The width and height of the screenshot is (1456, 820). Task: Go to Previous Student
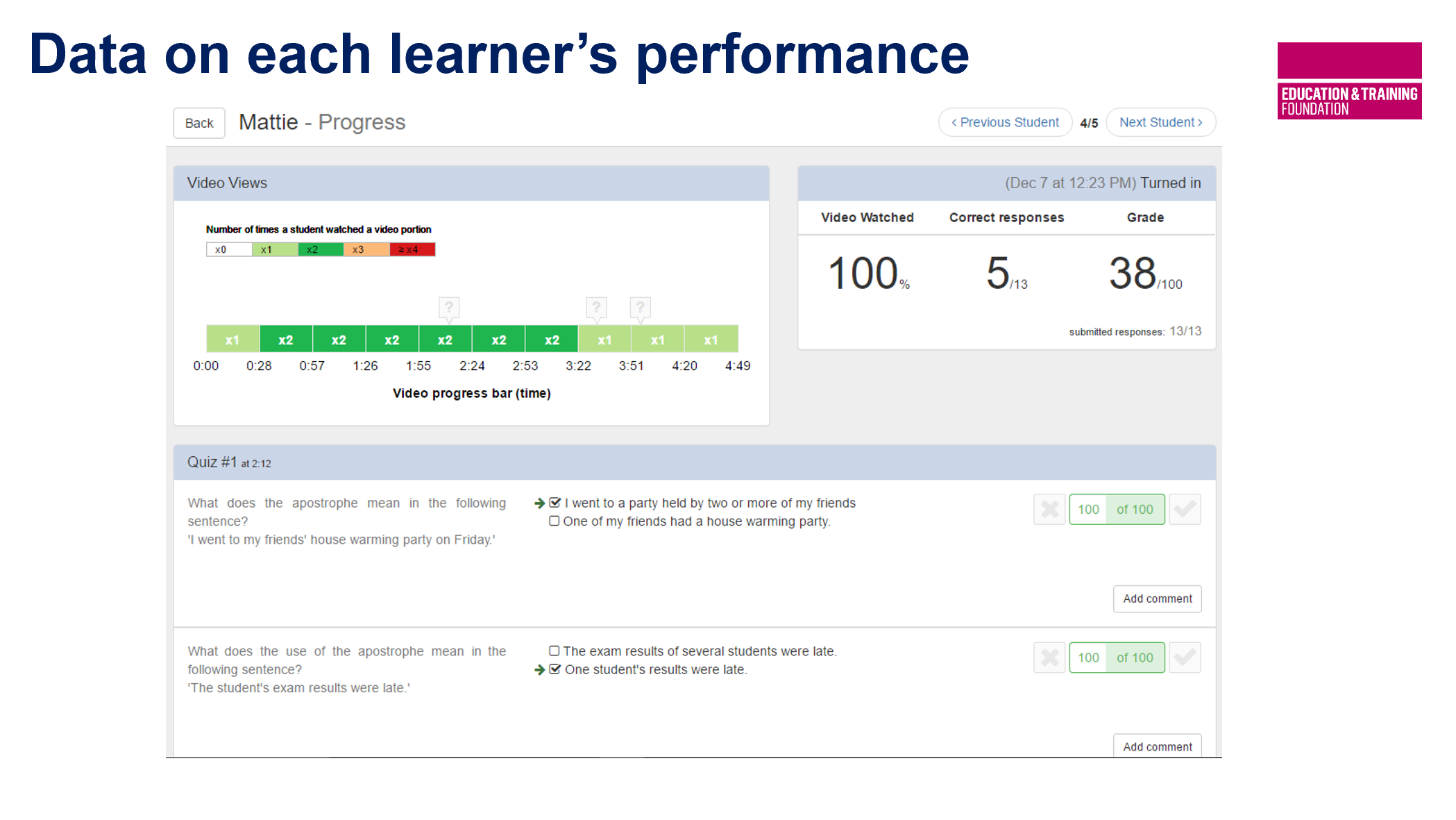tap(1005, 122)
